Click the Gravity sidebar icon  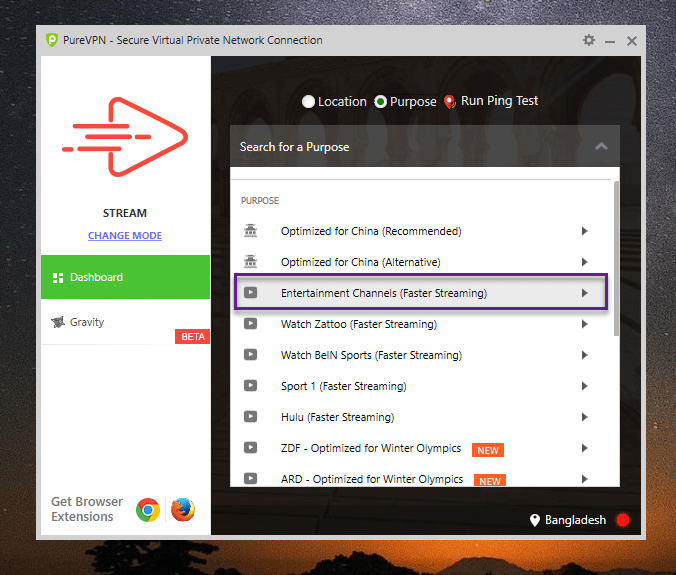[x=58, y=322]
